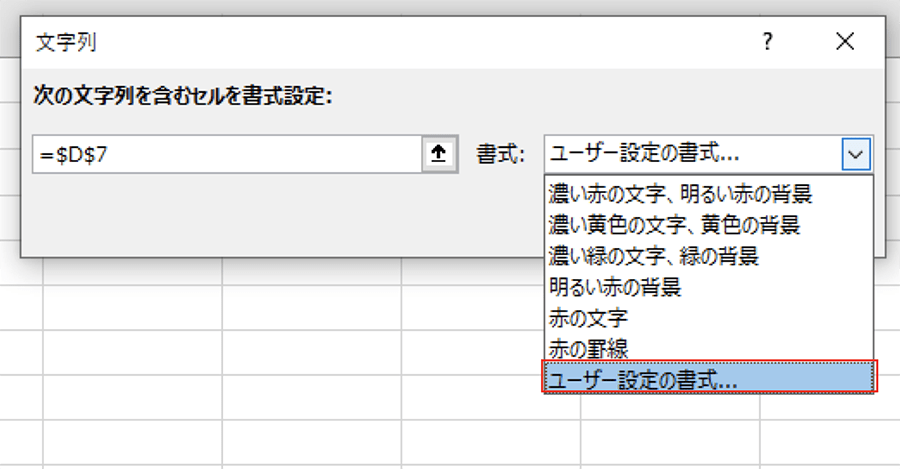Pick 明るい赤の背景 from the list
The width and height of the screenshot is (900, 469).
708,286
